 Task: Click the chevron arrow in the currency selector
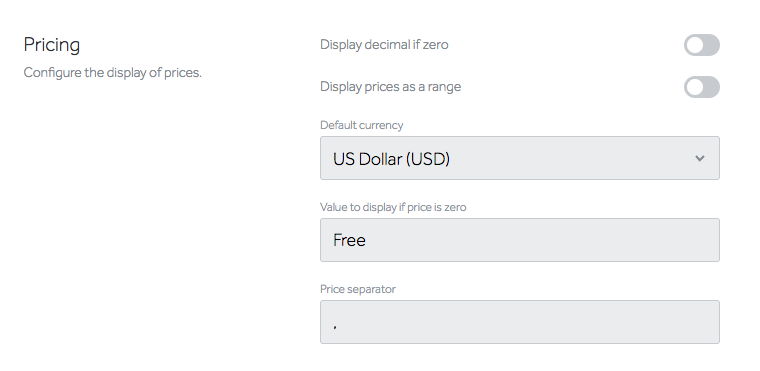(699, 158)
